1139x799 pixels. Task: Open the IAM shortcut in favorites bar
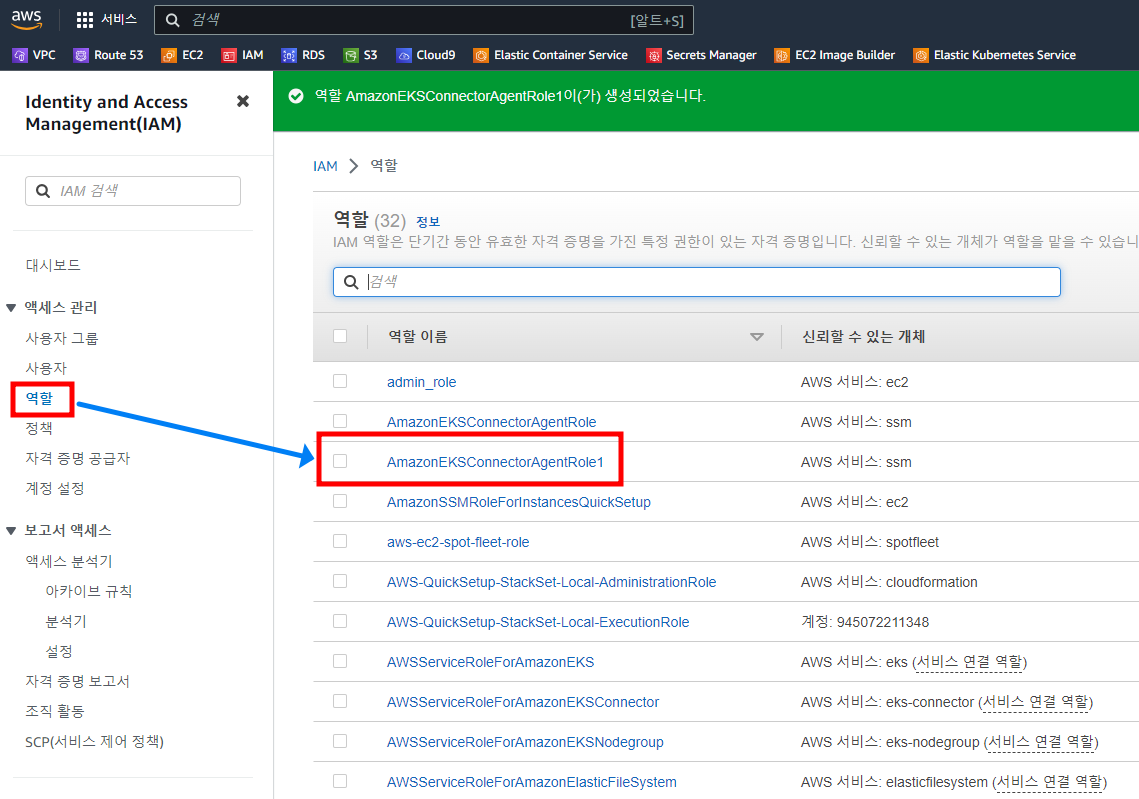[242, 55]
